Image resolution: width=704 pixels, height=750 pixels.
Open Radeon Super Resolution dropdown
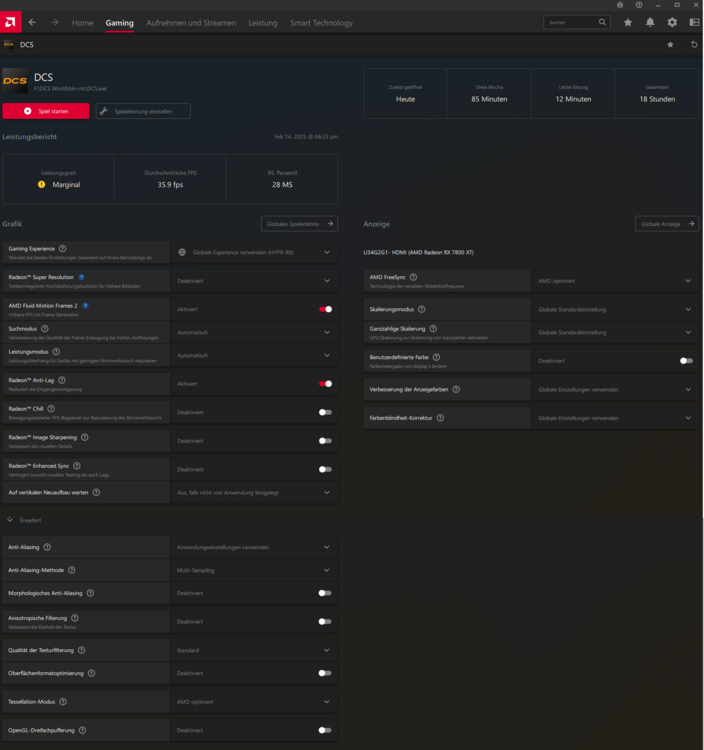click(x=254, y=281)
